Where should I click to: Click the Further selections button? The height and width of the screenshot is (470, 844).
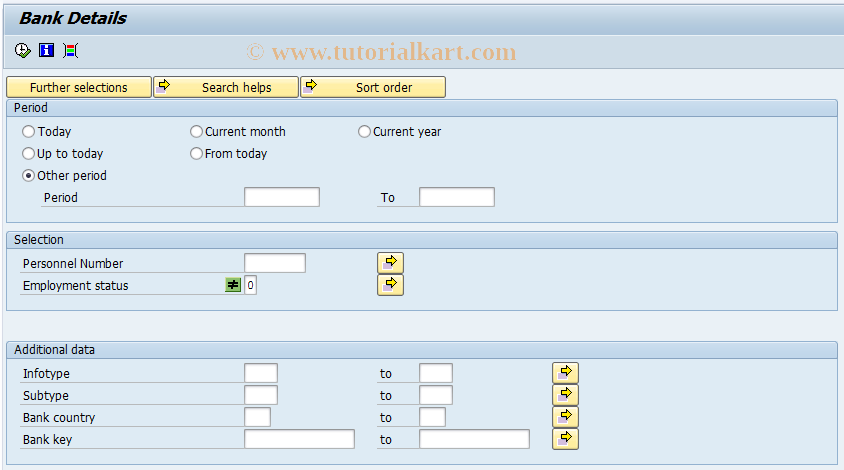(79, 87)
